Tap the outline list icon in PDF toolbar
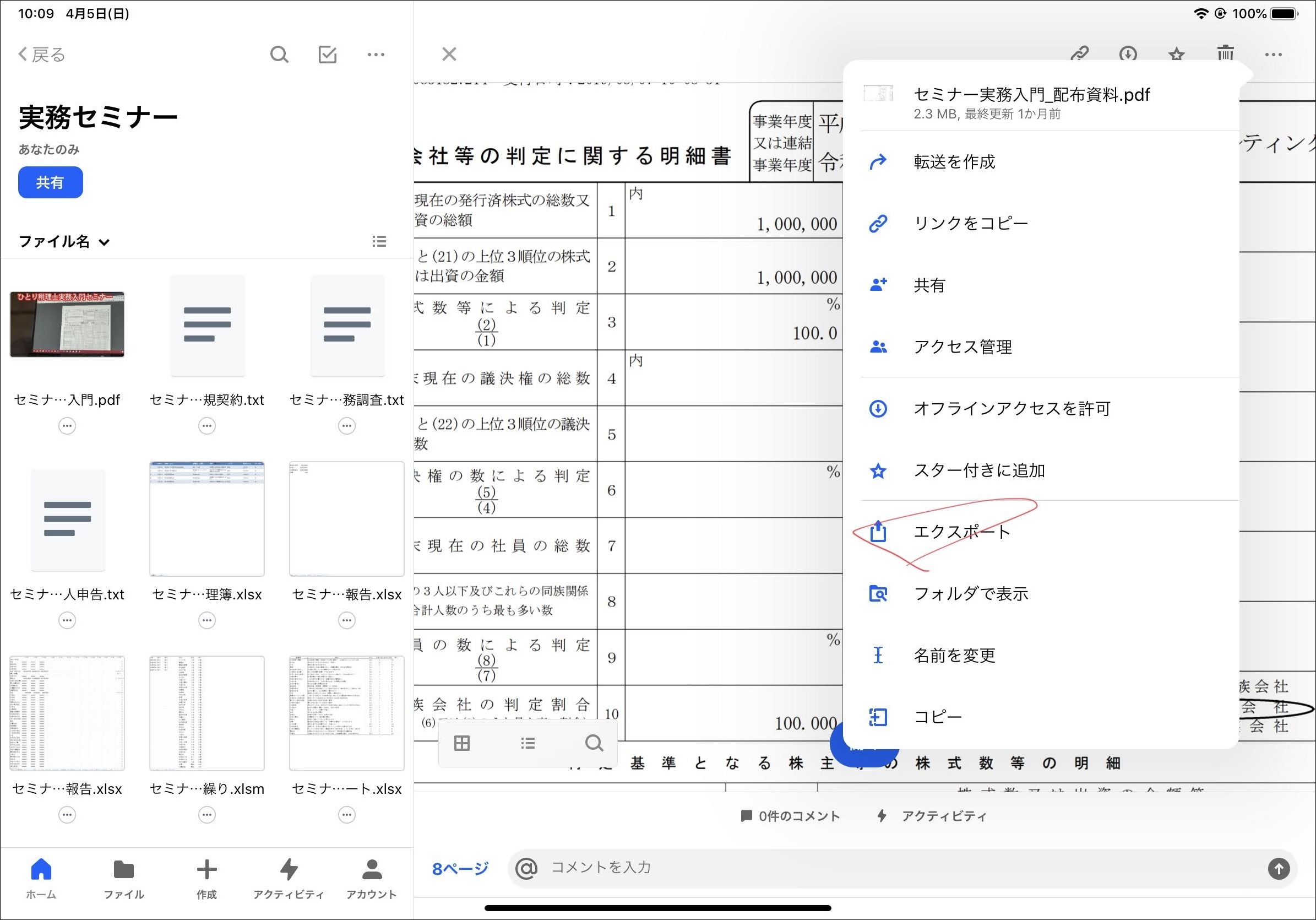The width and height of the screenshot is (1316, 920). (x=528, y=743)
